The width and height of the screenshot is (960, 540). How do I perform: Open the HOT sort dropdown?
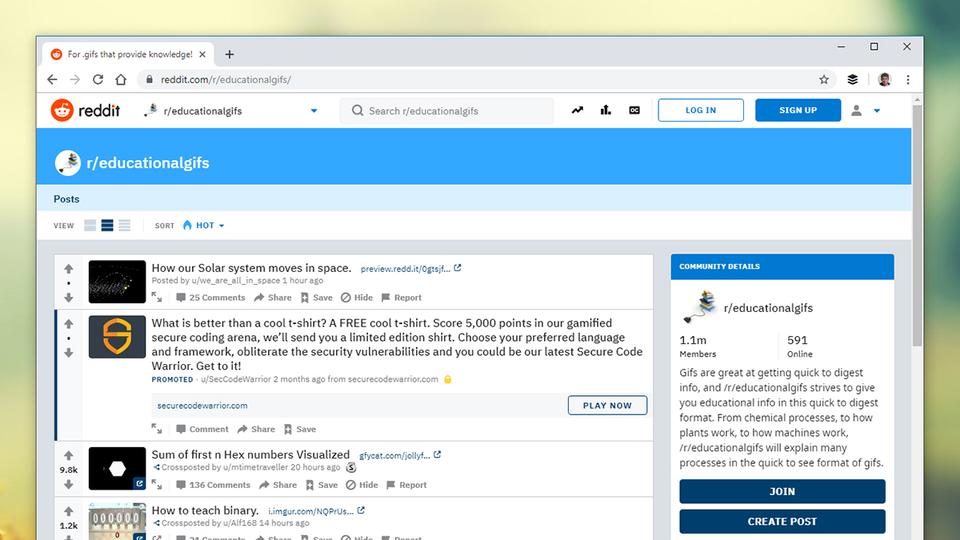[203, 225]
